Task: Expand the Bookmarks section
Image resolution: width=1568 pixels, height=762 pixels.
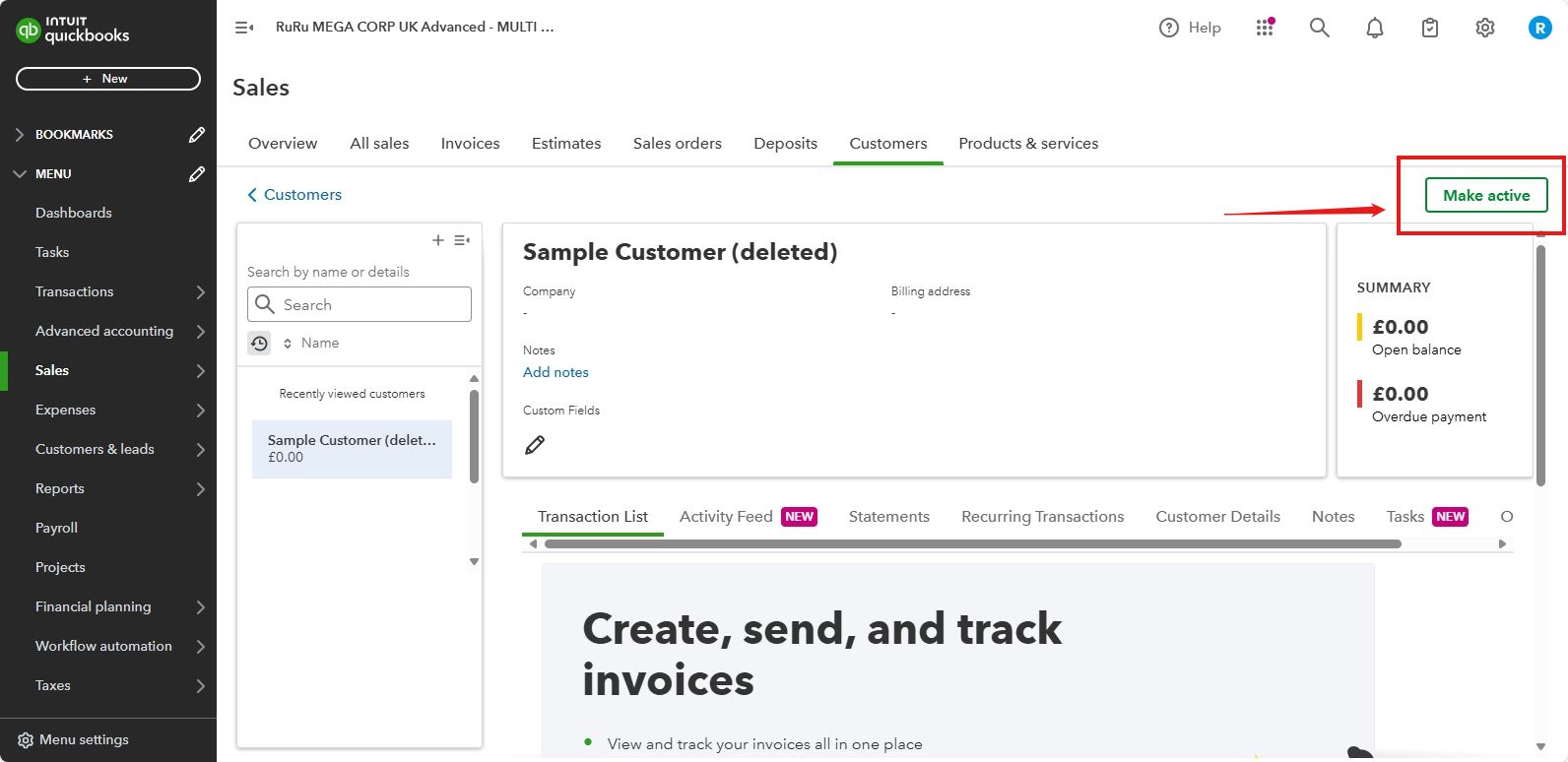Action: pos(20,134)
